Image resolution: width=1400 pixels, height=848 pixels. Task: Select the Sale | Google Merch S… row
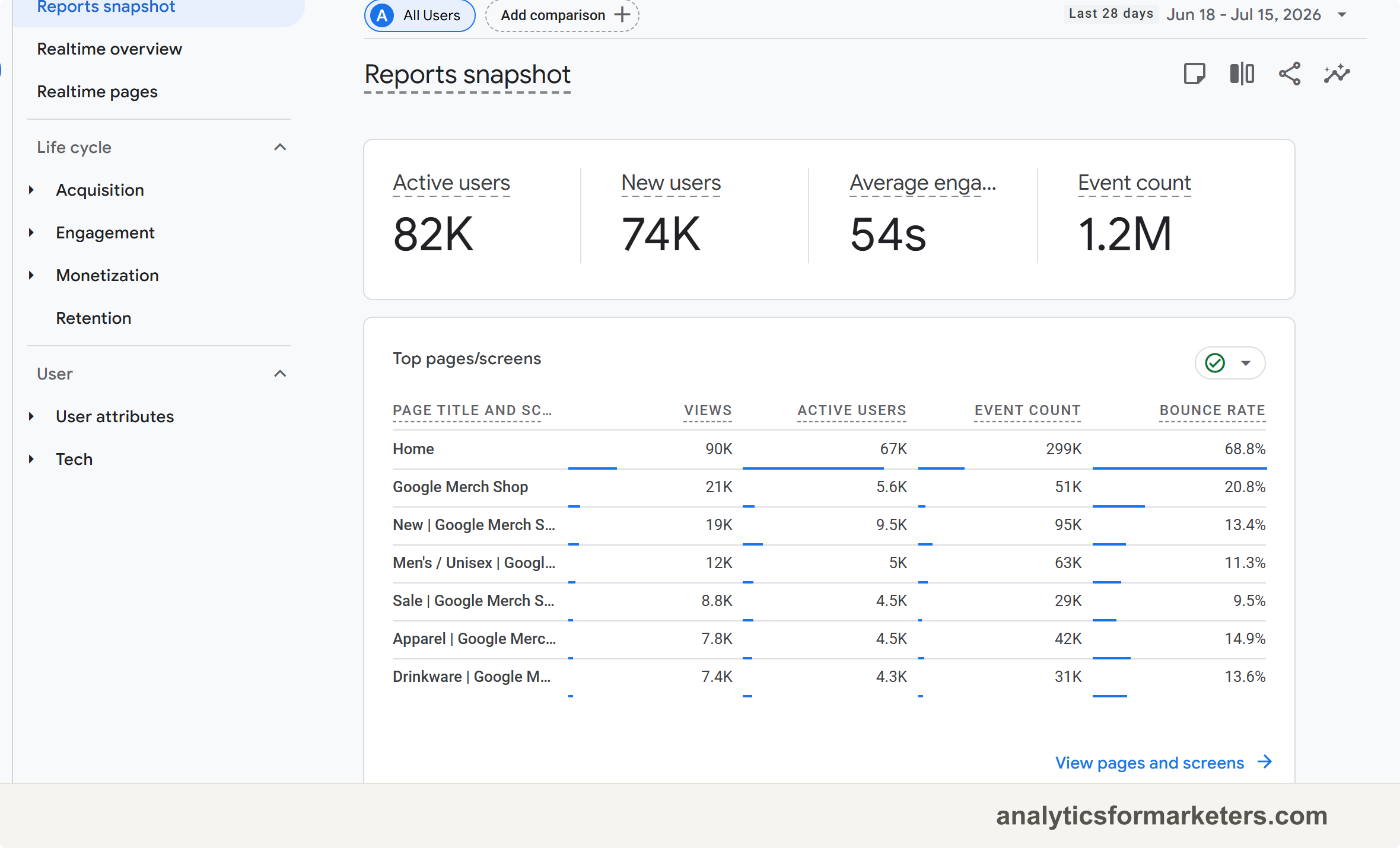pyautogui.click(x=829, y=601)
